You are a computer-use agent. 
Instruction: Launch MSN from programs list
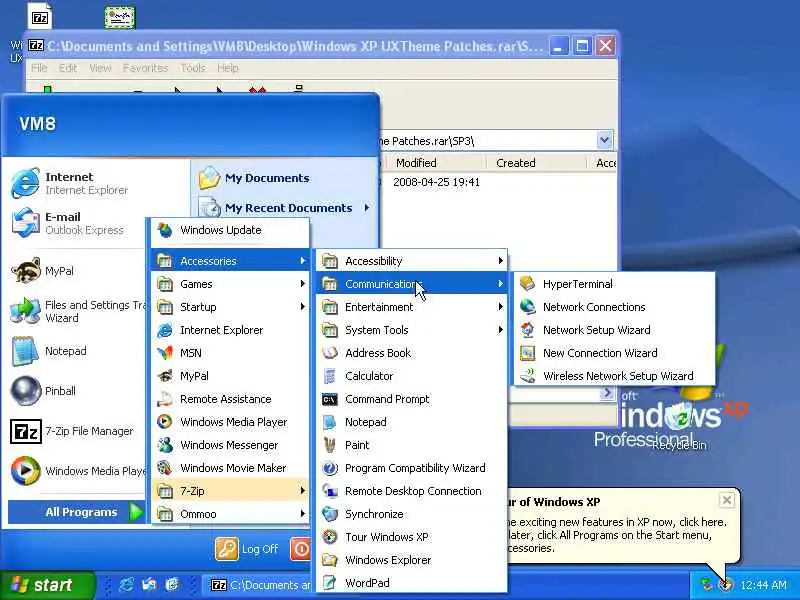click(231, 353)
